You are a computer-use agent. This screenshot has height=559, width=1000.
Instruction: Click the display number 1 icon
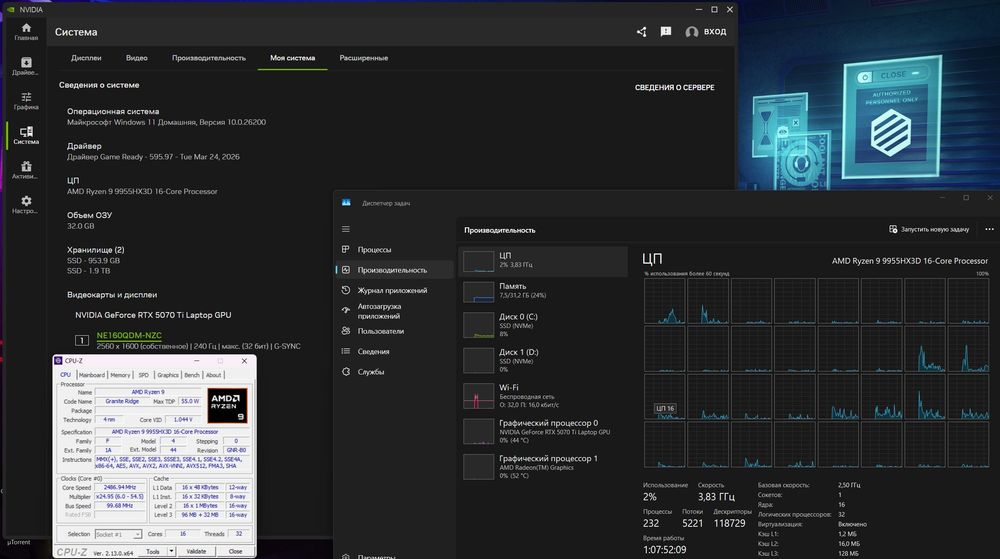[x=82, y=340]
